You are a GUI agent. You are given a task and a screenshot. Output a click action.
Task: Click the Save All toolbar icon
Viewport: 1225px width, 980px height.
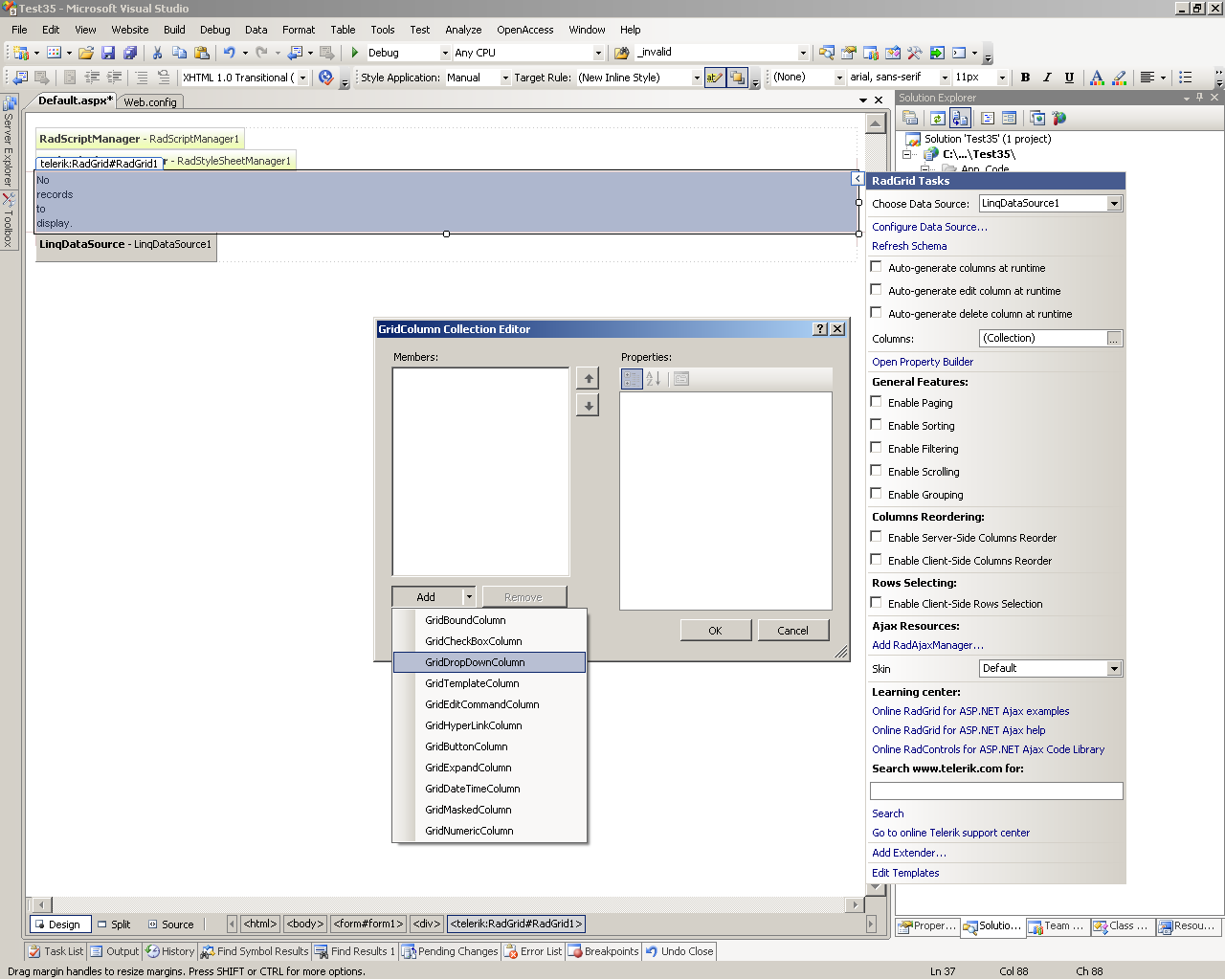point(130,53)
